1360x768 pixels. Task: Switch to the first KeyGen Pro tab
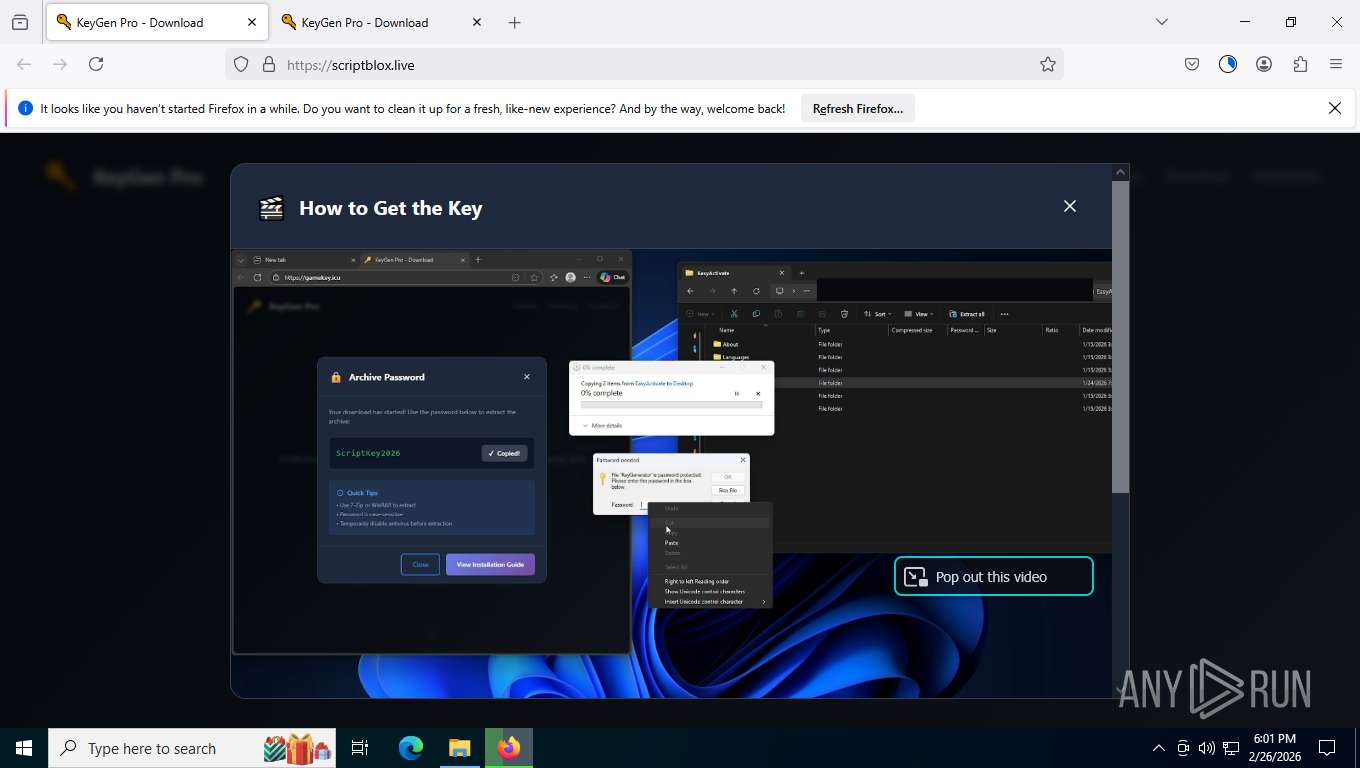coord(156,22)
